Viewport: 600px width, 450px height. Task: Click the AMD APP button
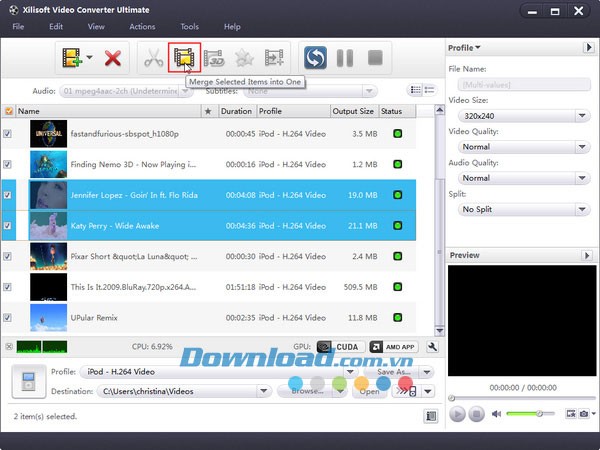(x=394, y=347)
